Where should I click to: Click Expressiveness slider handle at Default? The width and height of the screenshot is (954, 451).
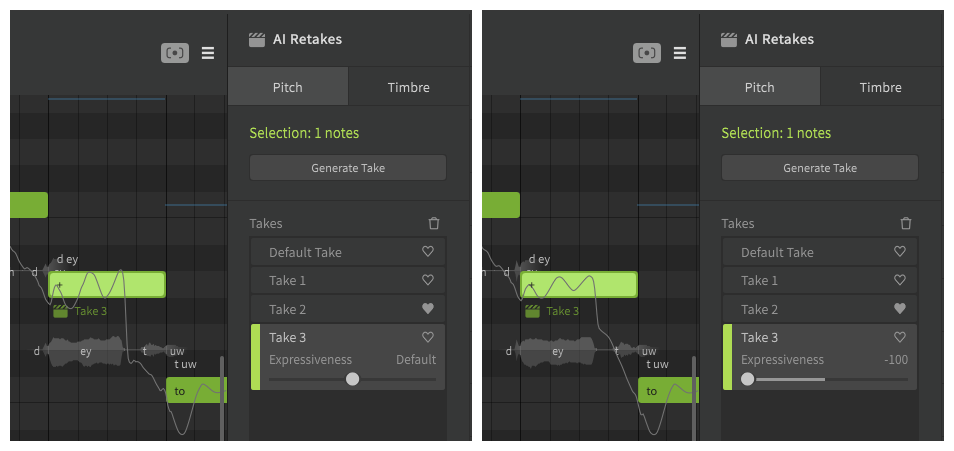click(x=352, y=379)
